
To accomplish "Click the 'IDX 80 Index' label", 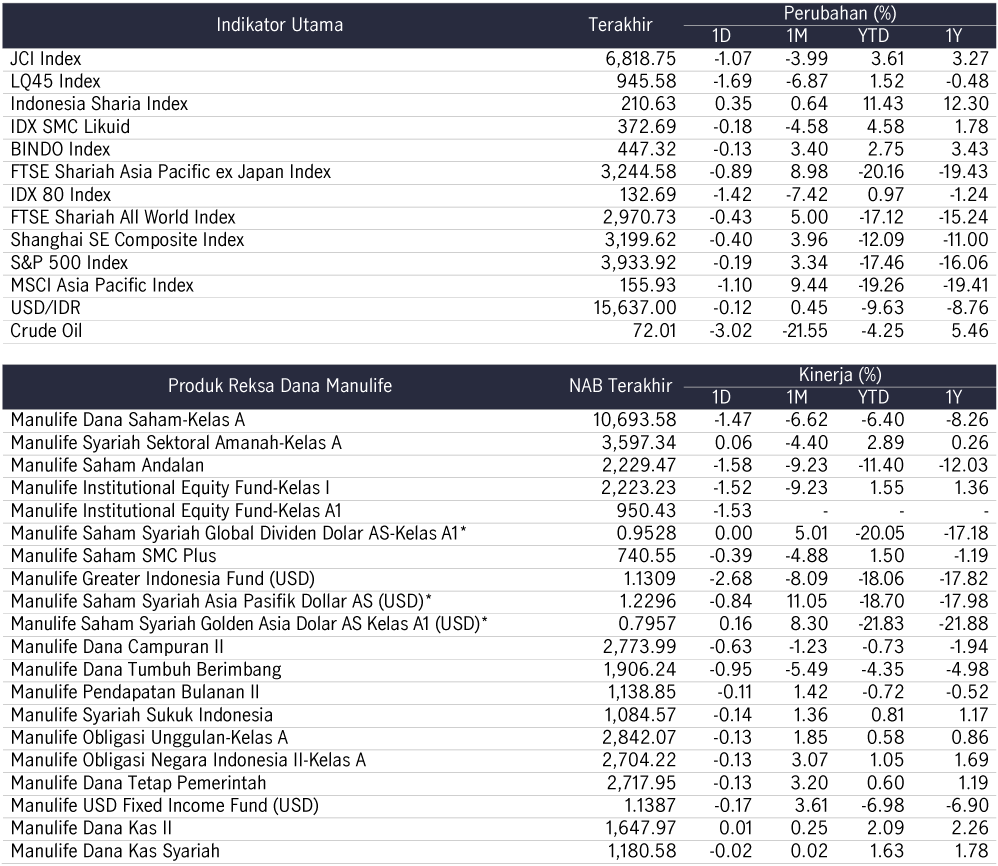I will coord(60,195).
